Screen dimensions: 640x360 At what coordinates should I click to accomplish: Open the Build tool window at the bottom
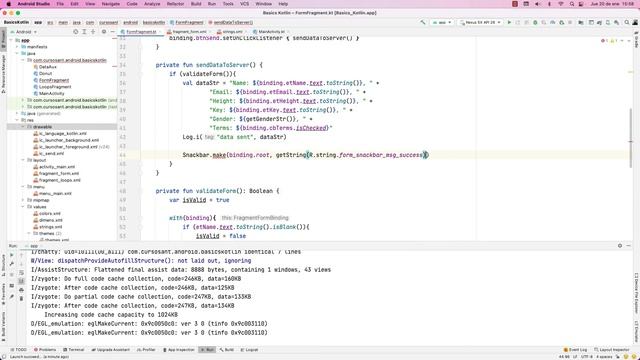227,350
